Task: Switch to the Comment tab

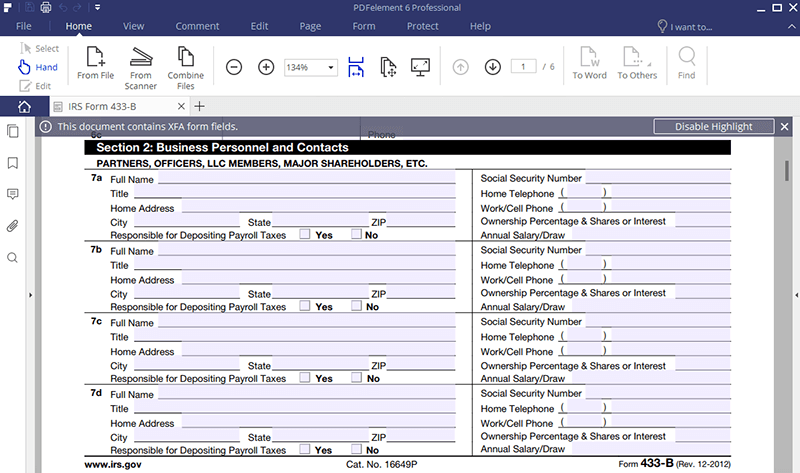Action: tap(197, 26)
